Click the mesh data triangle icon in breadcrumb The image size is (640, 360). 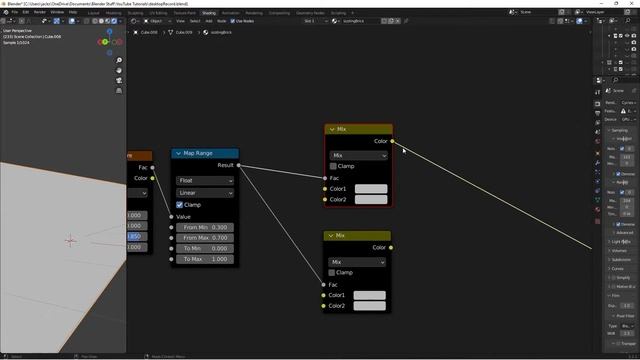tap(171, 32)
